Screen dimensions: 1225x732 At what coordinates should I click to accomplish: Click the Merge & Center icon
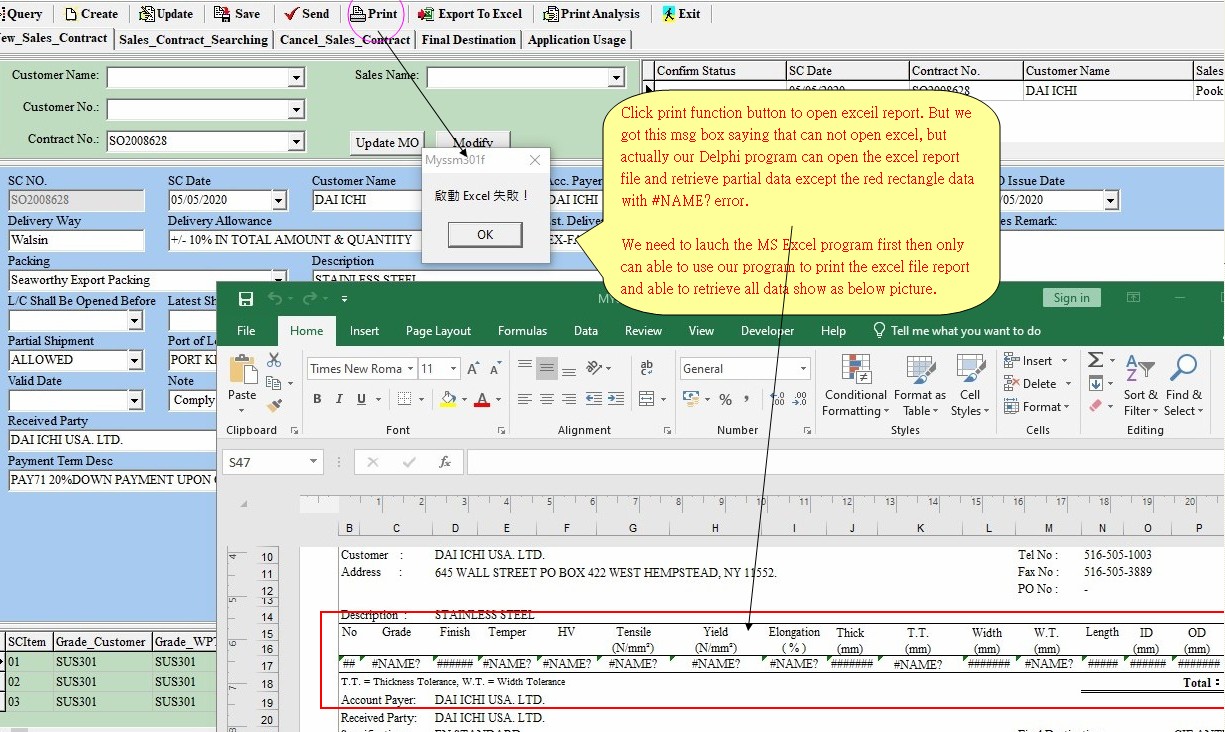646,399
